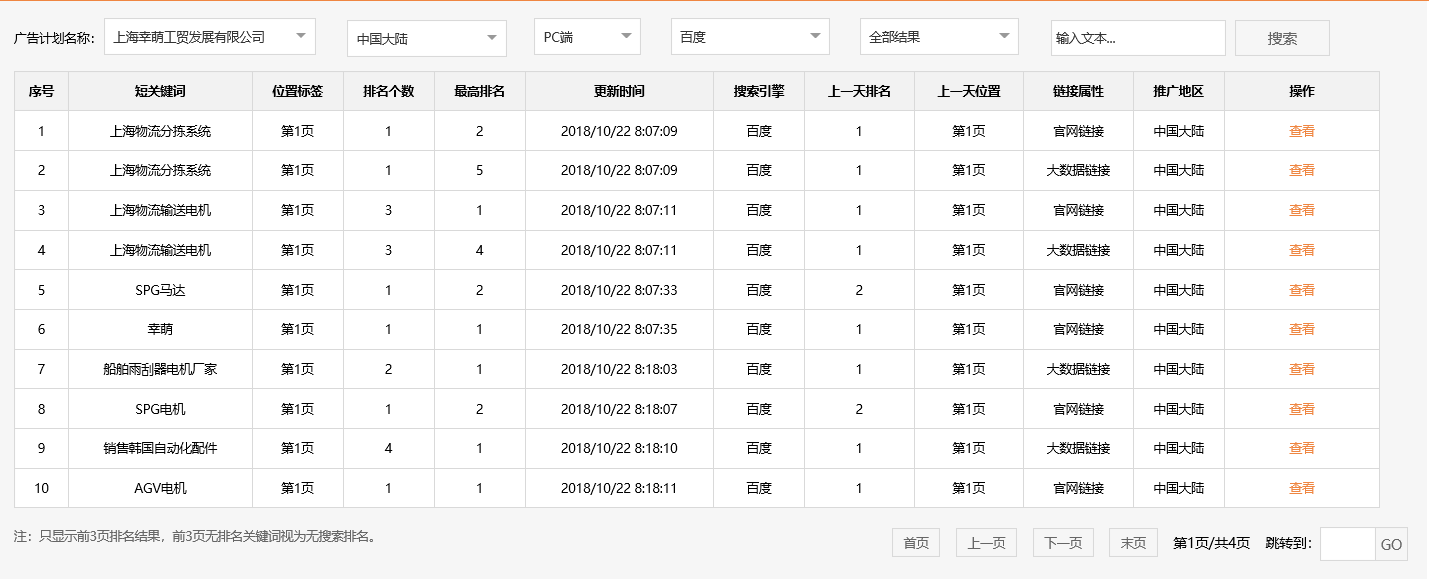This screenshot has width=1429, height=579.
Task: Expand the 百度 search engine dropdown
Action: point(750,36)
